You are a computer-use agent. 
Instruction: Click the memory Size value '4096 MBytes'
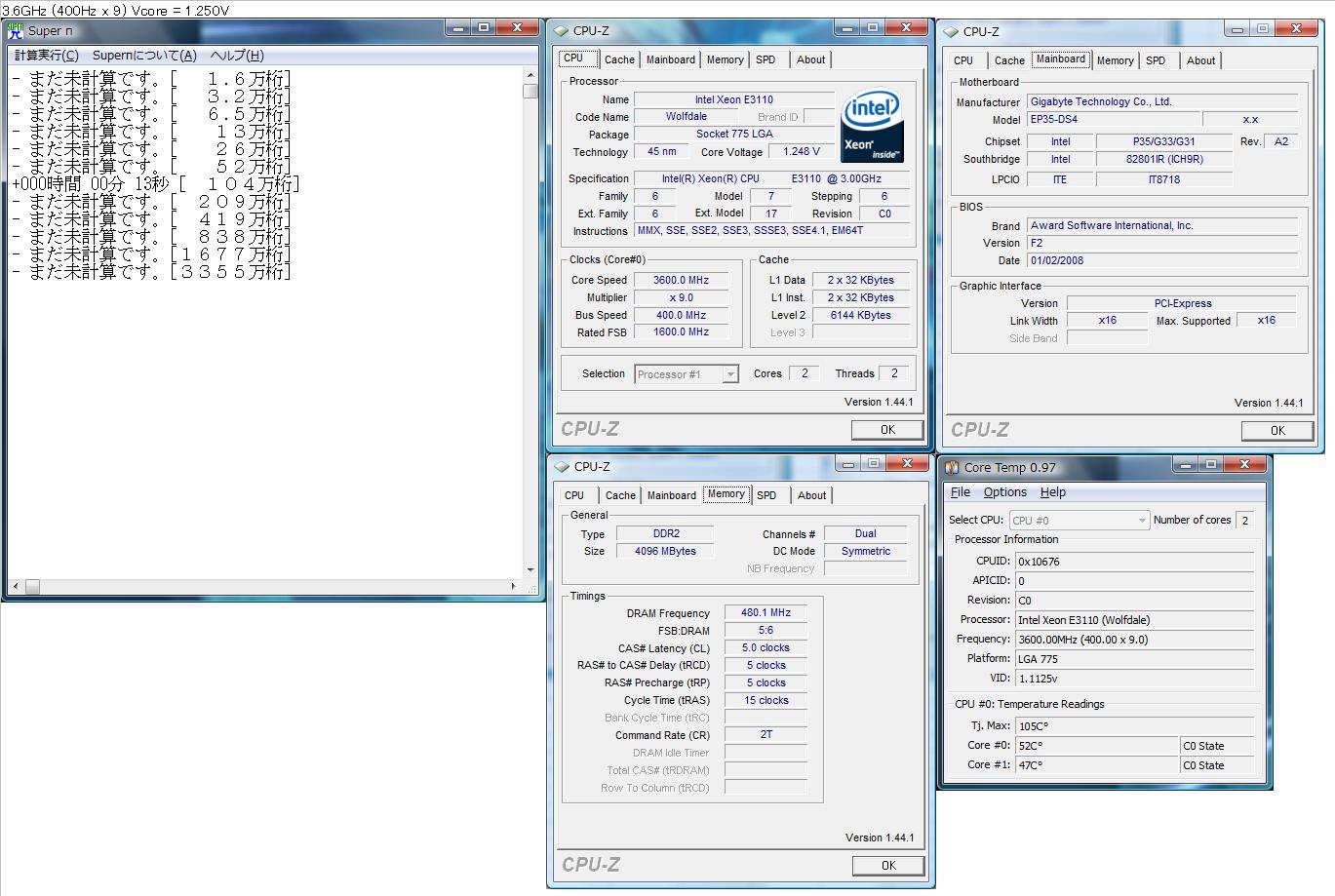665,552
